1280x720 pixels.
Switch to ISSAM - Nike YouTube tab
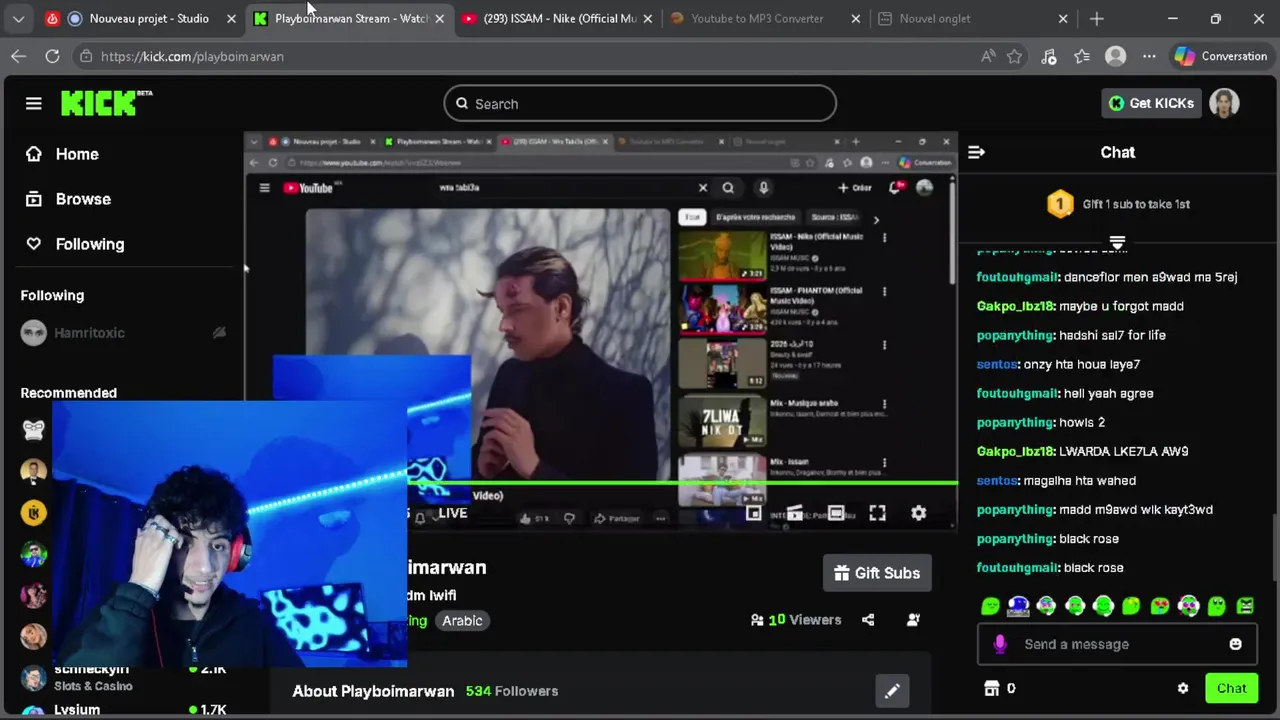coord(559,18)
